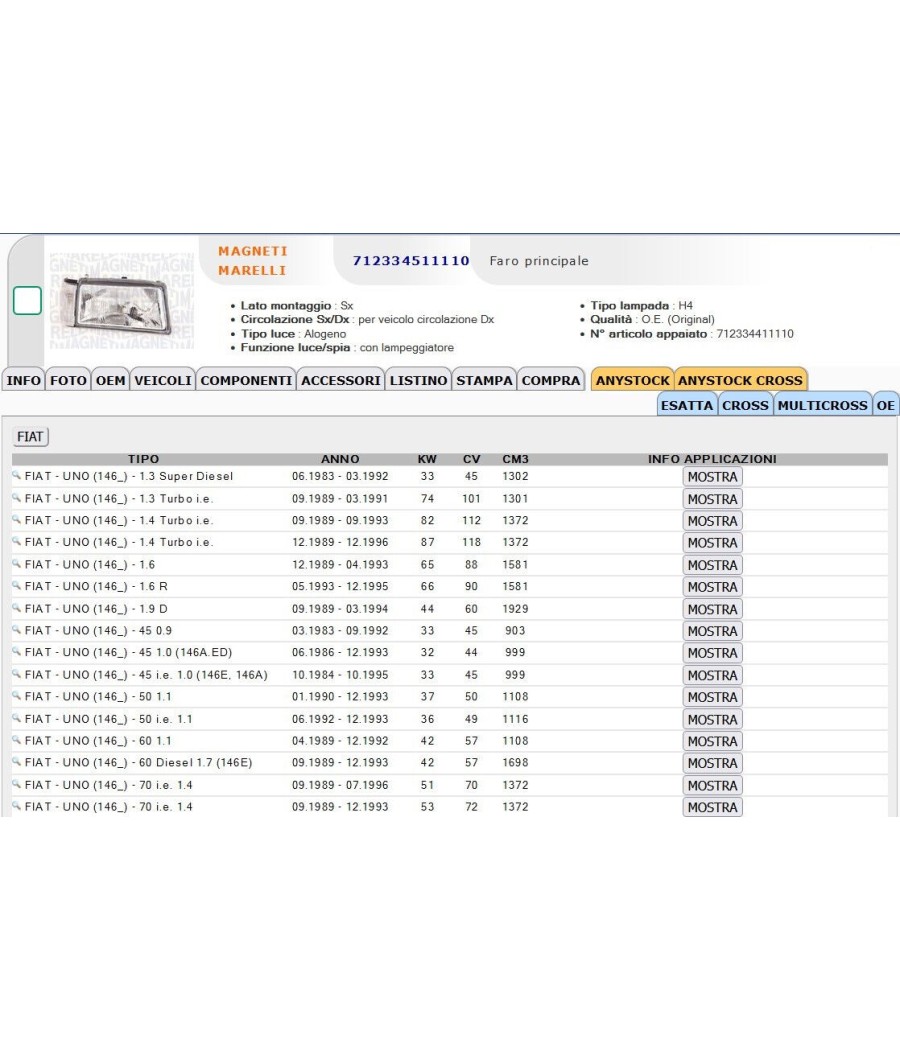Click article number 712334511110
900x1050 pixels.
pyautogui.click(x=411, y=260)
